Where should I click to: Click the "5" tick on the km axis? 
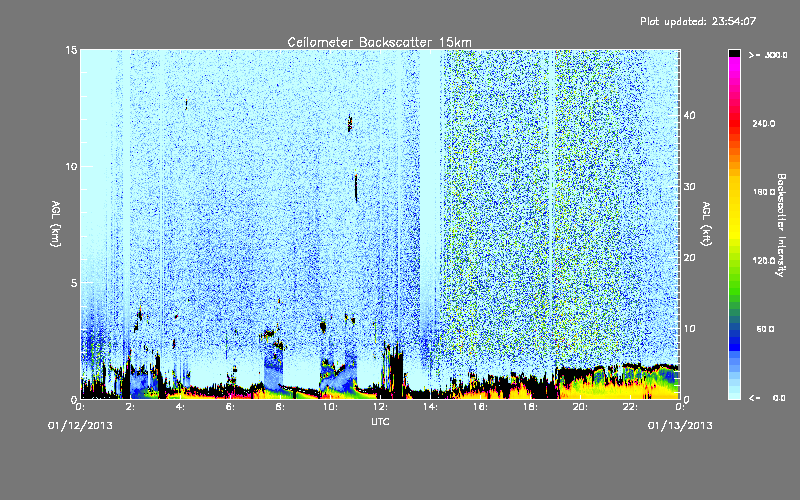coord(74,283)
